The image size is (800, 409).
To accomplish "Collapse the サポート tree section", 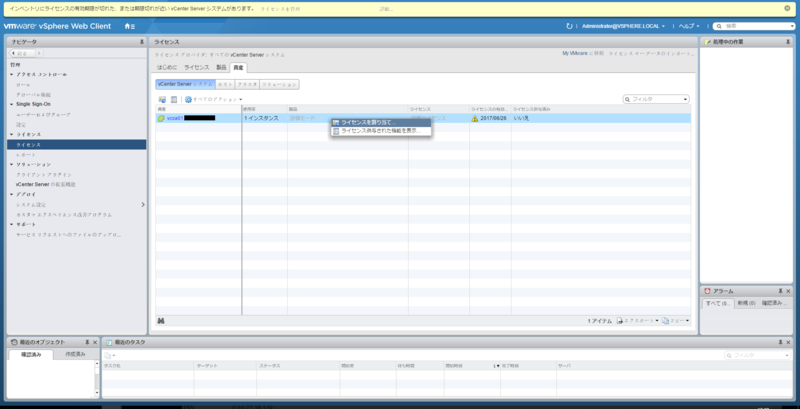I will point(12,225).
